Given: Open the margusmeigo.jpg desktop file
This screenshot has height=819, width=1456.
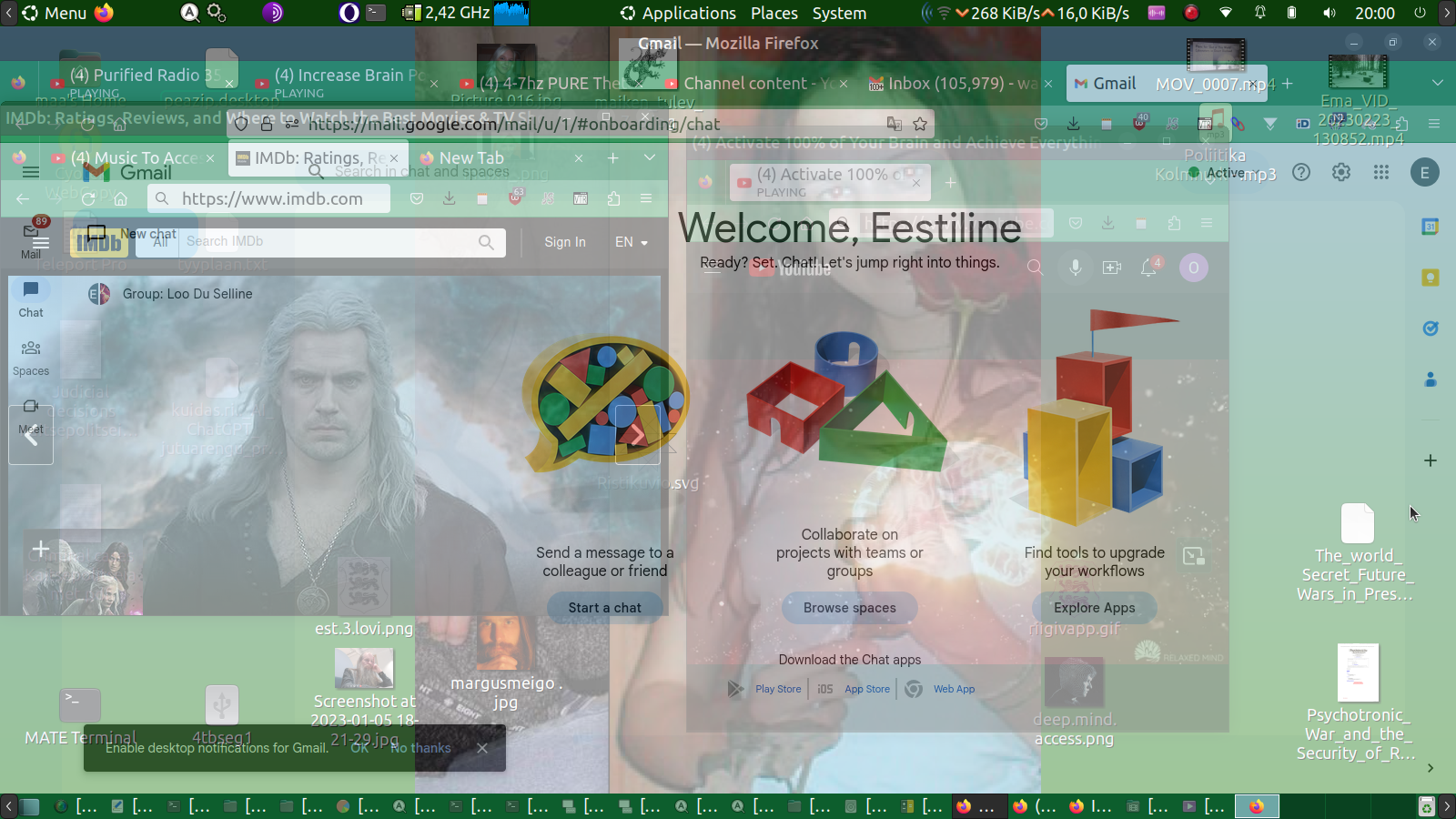Looking at the screenshot, I should pyautogui.click(x=505, y=662).
